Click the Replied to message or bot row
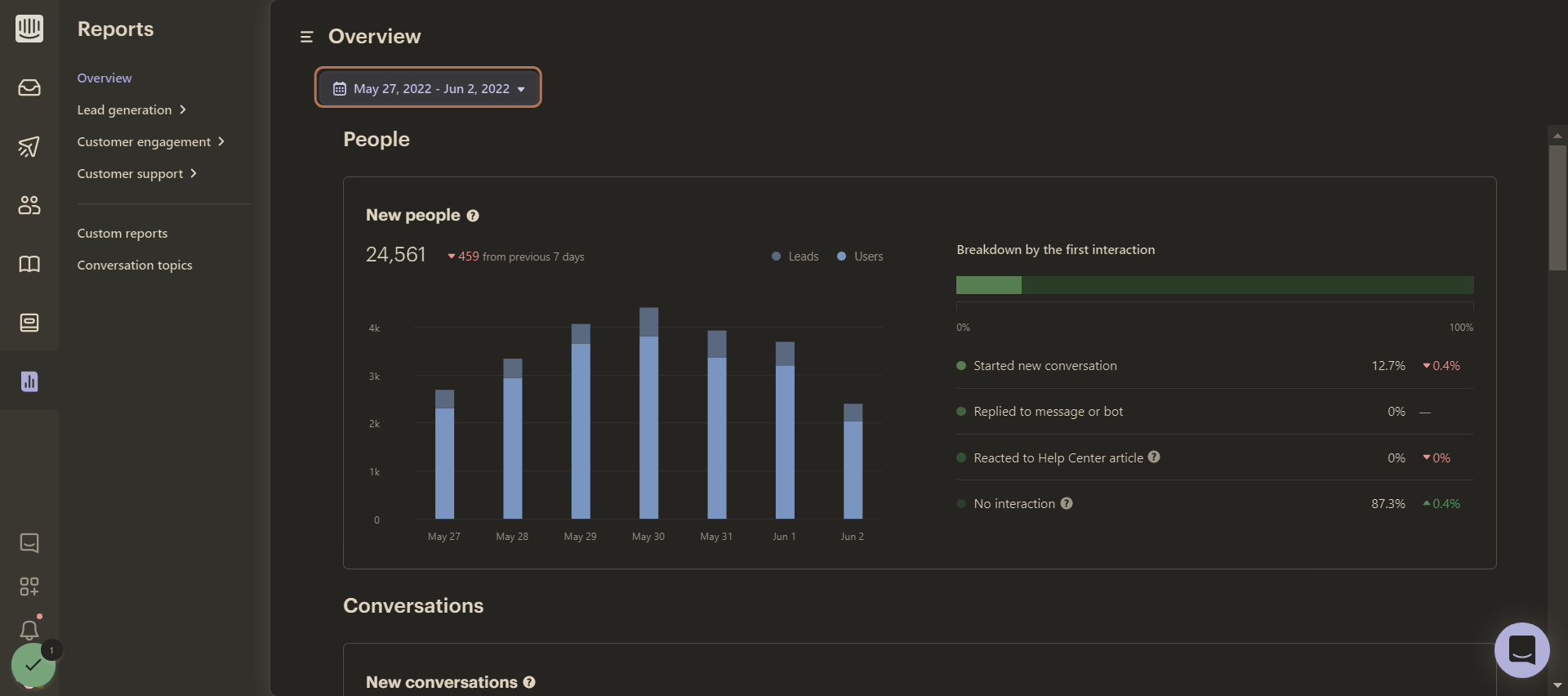The height and width of the screenshot is (696, 1568). (1215, 412)
